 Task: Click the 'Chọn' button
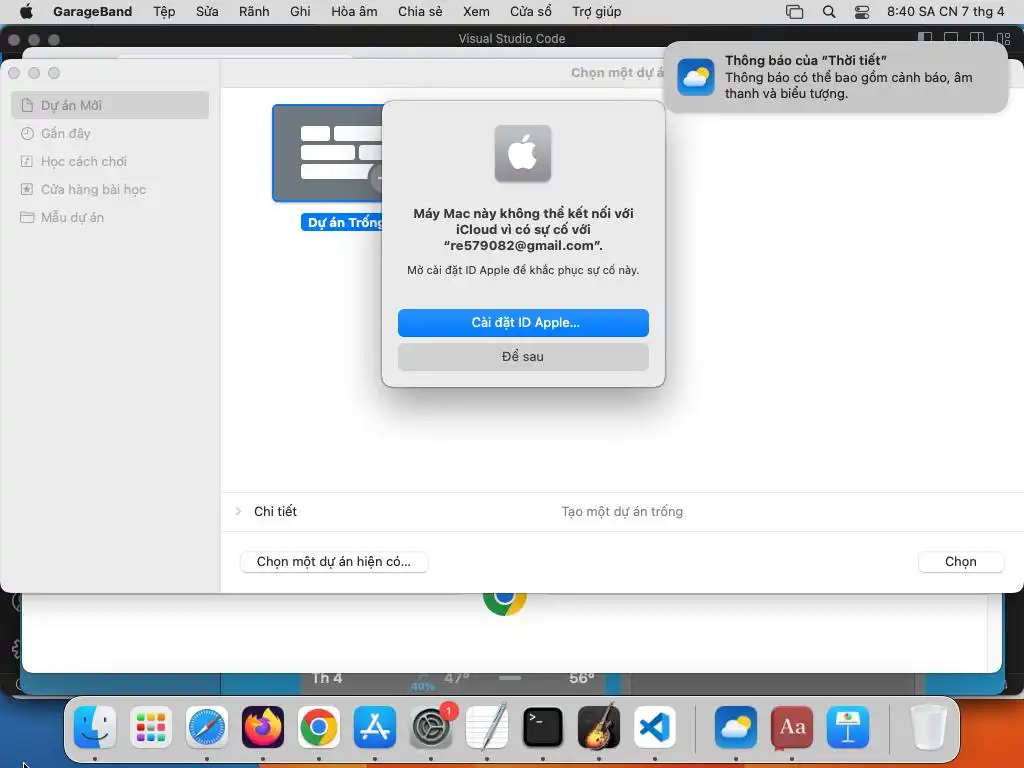point(961,562)
